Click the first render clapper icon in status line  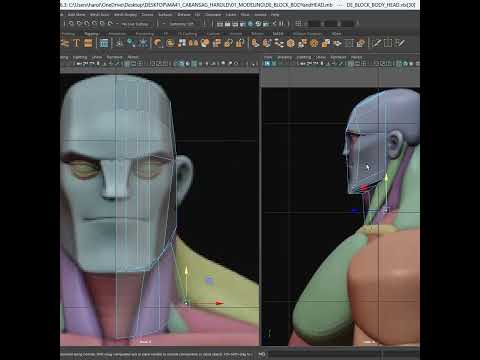(220, 24)
